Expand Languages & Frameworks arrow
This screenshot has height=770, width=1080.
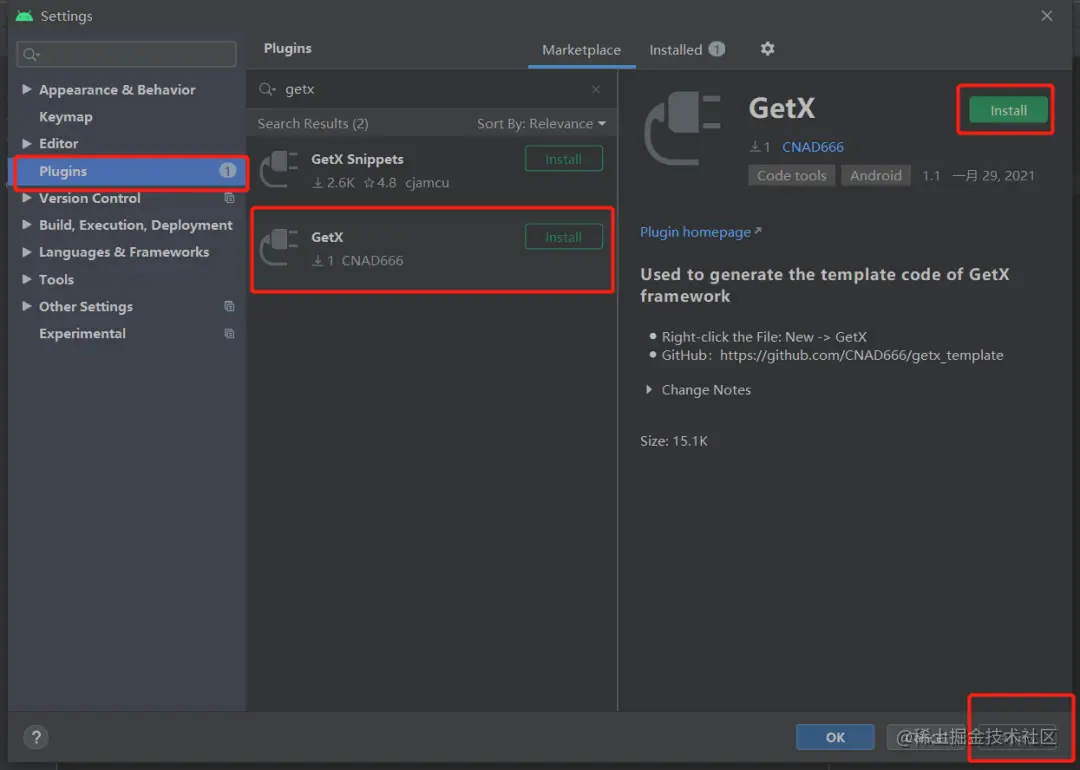coord(26,252)
